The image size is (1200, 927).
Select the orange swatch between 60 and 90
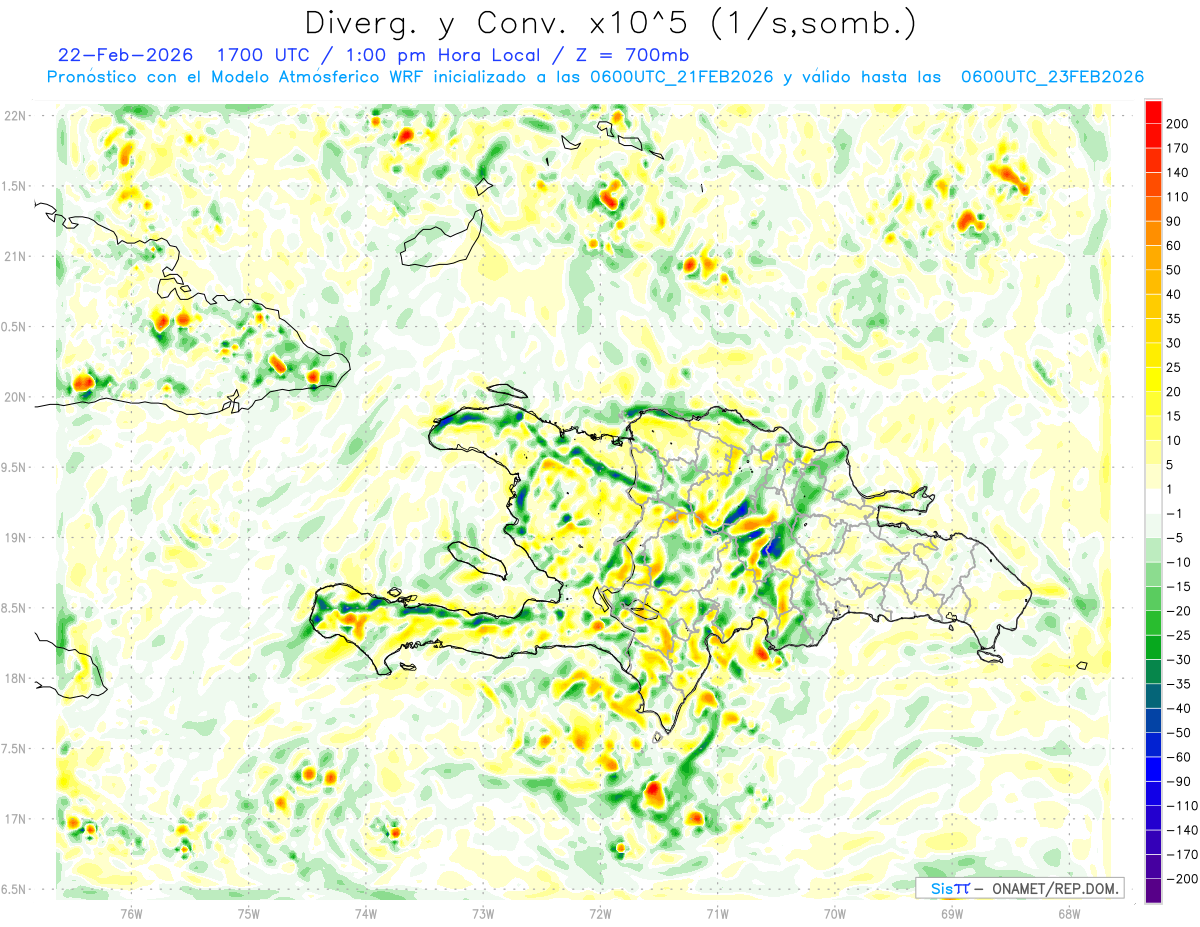click(1154, 234)
